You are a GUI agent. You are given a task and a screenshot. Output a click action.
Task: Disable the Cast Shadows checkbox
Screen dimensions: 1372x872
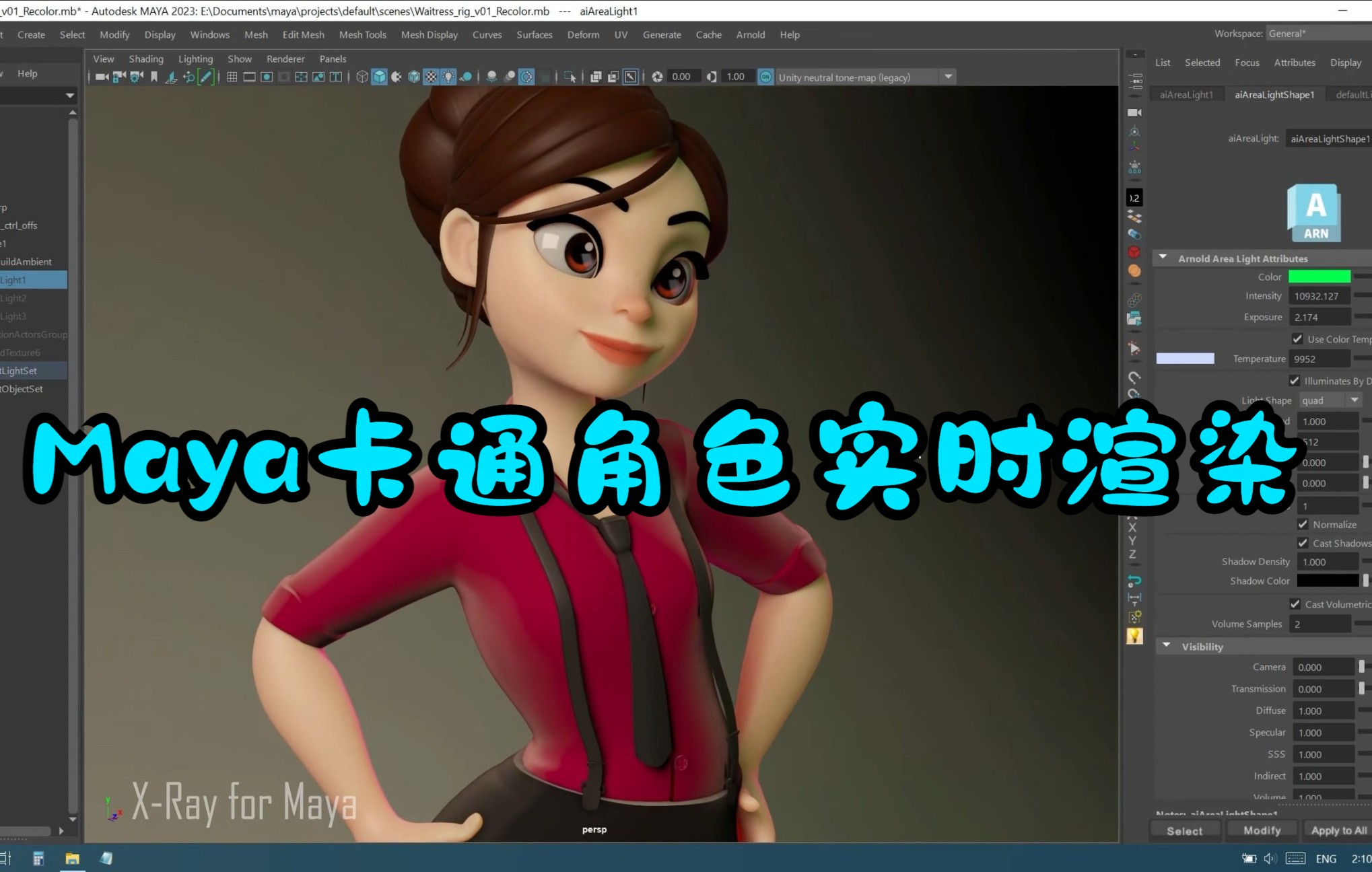[1304, 543]
